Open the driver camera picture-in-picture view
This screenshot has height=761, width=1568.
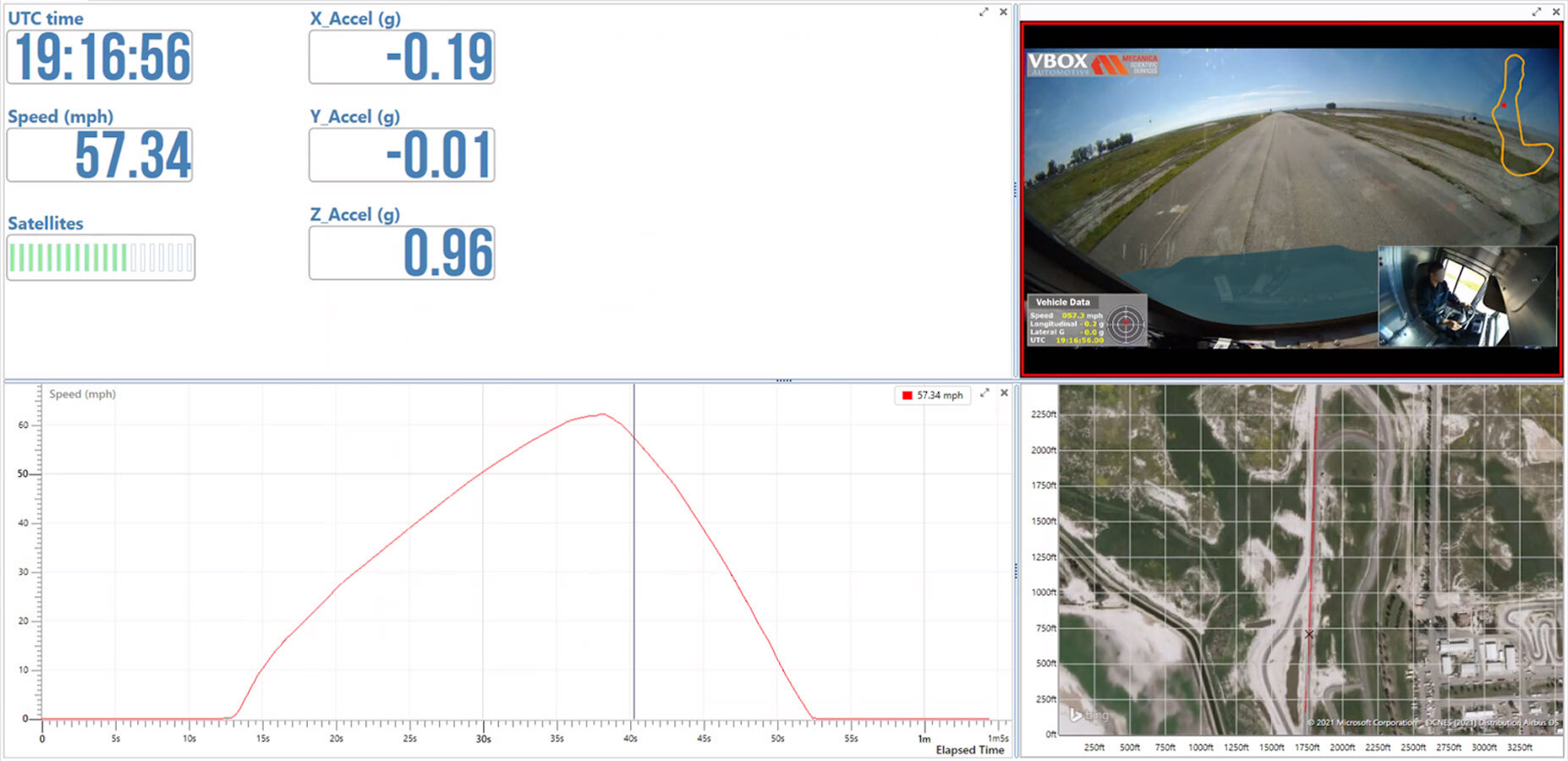click(1466, 296)
